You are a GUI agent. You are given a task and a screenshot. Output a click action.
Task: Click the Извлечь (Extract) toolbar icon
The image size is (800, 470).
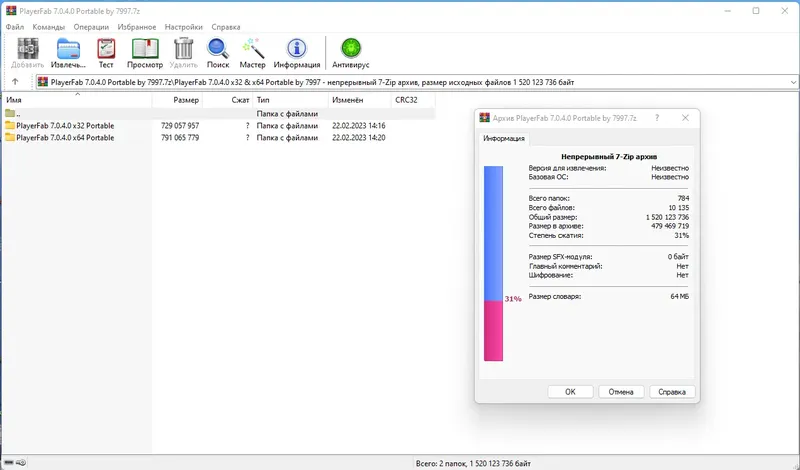point(68,49)
